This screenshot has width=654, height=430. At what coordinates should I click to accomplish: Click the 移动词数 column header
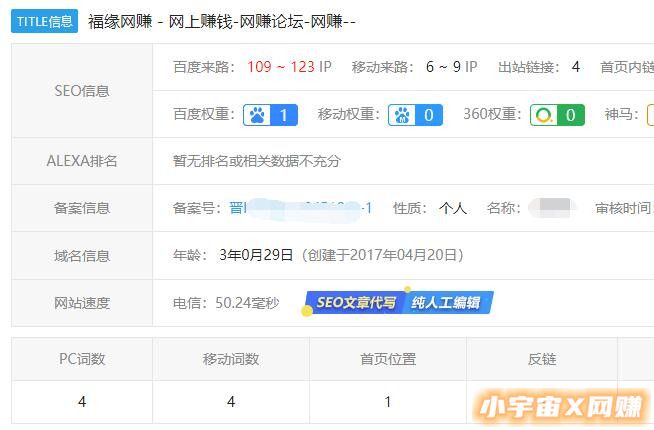click(231, 359)
